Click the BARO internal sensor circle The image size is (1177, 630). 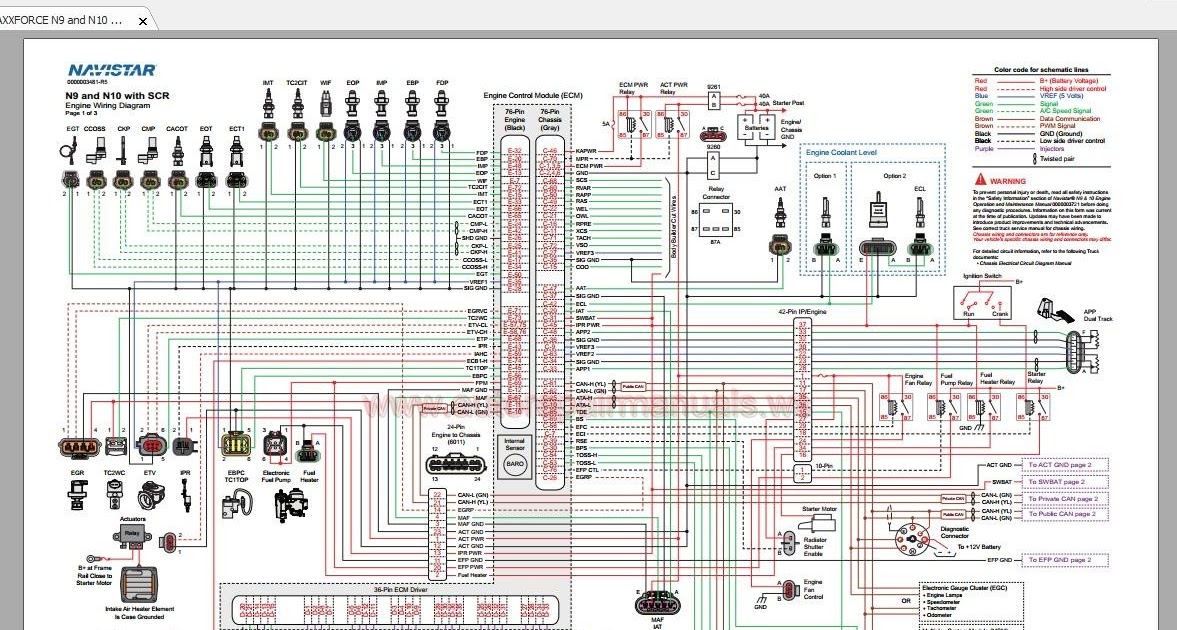tap(514, 464)
